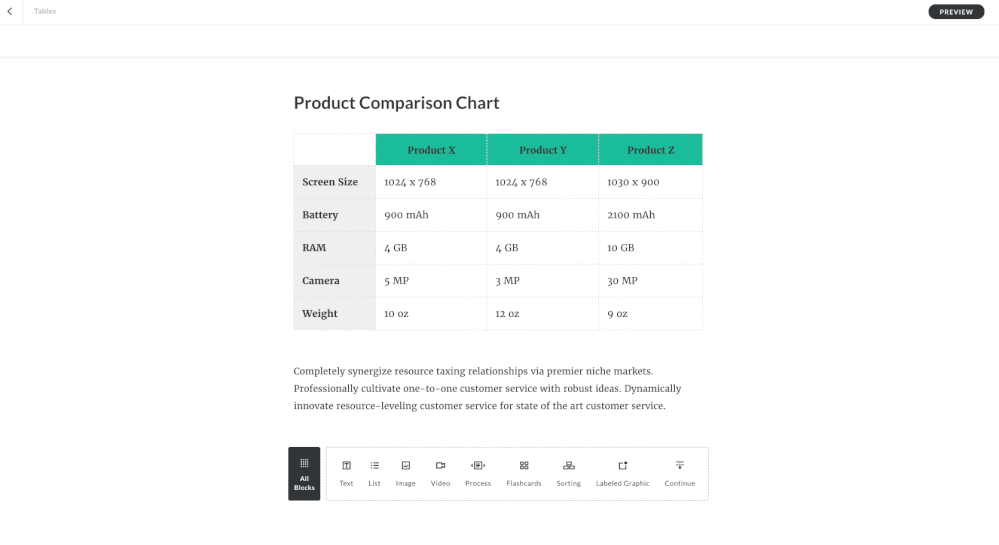Insert a Text block
The width and height of the screenshot is (999, 545).
346,473
